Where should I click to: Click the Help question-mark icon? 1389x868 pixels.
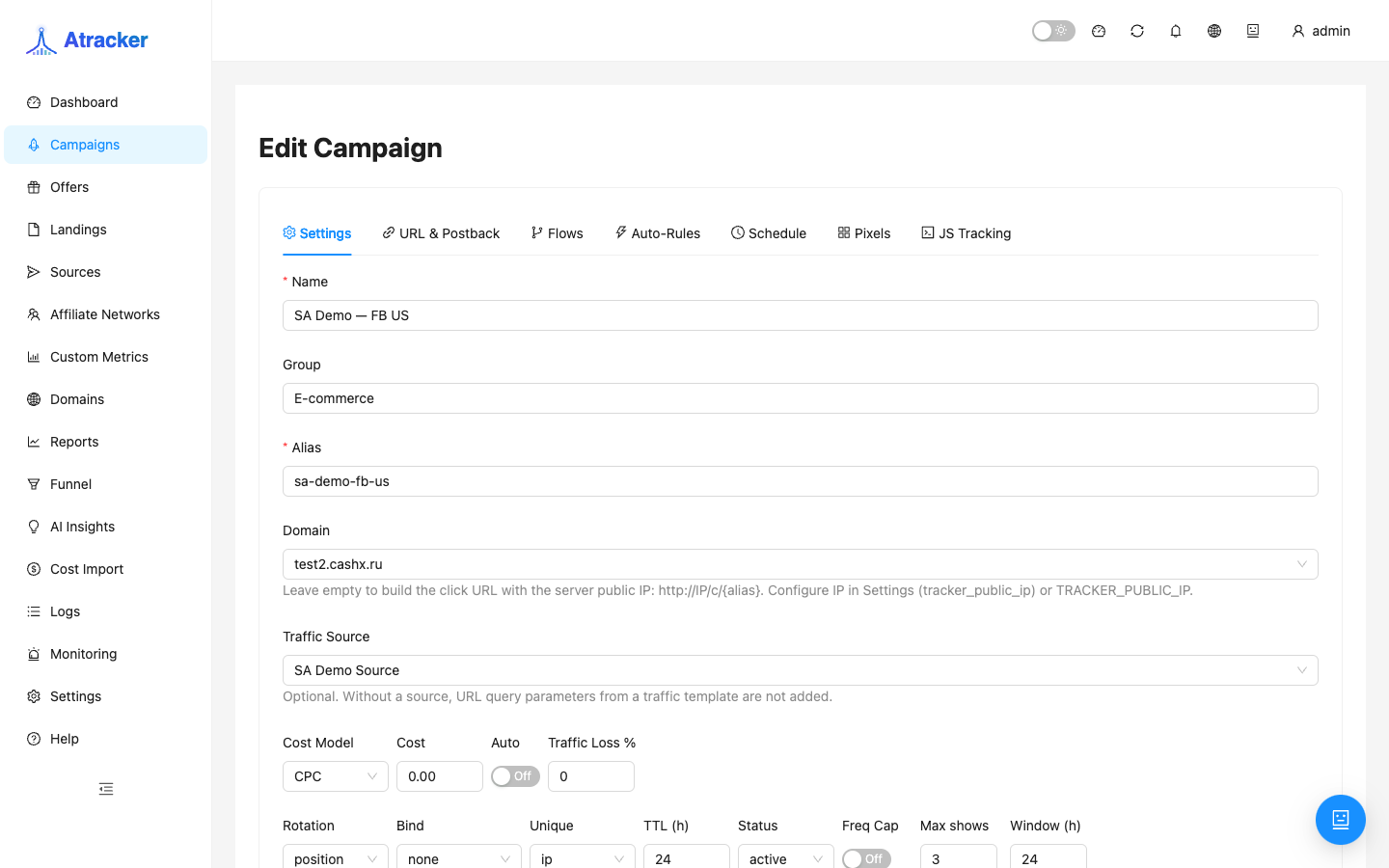[34, 739]
